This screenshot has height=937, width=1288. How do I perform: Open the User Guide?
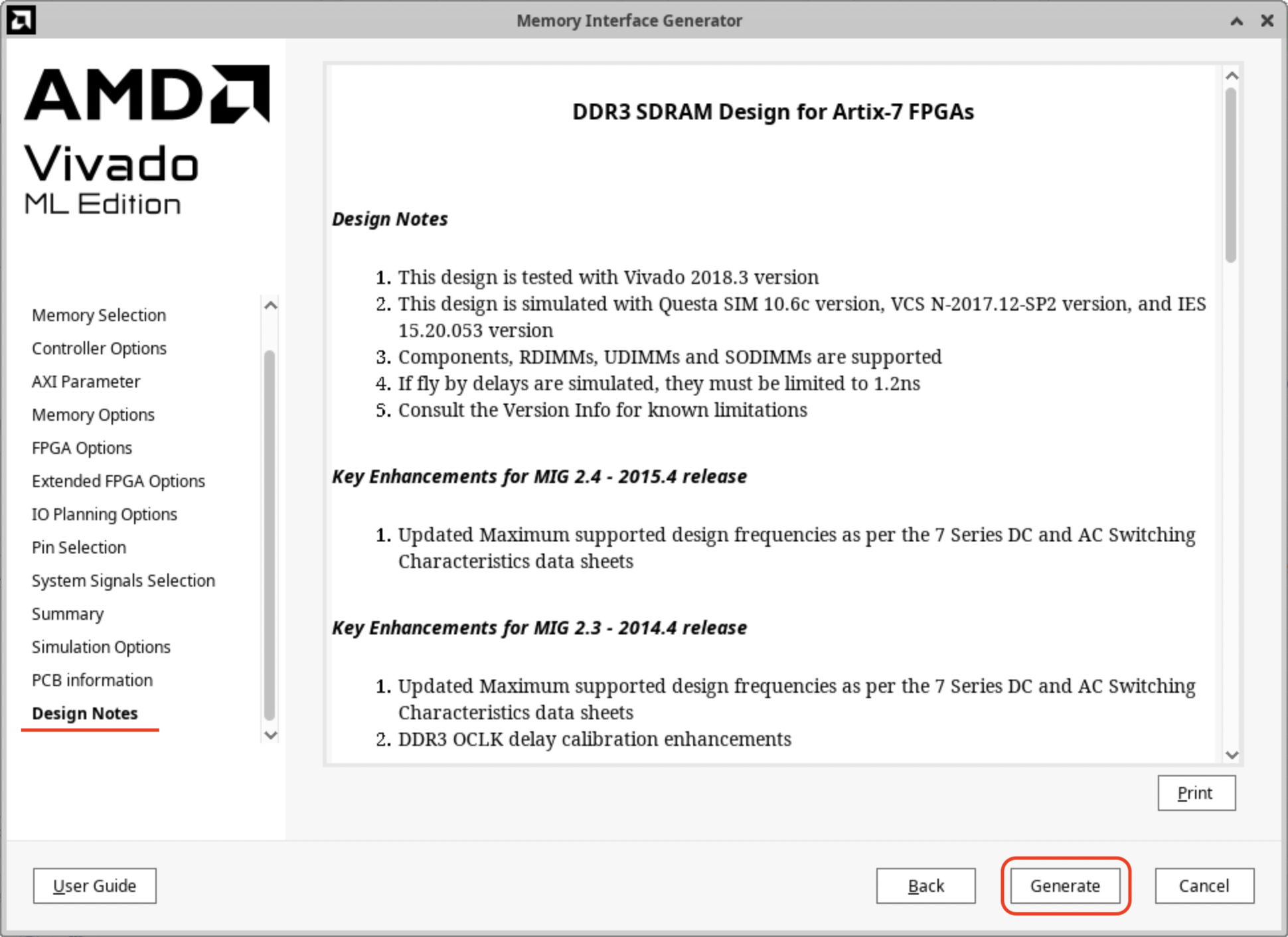pyautogui.click(x=95, y=886)
